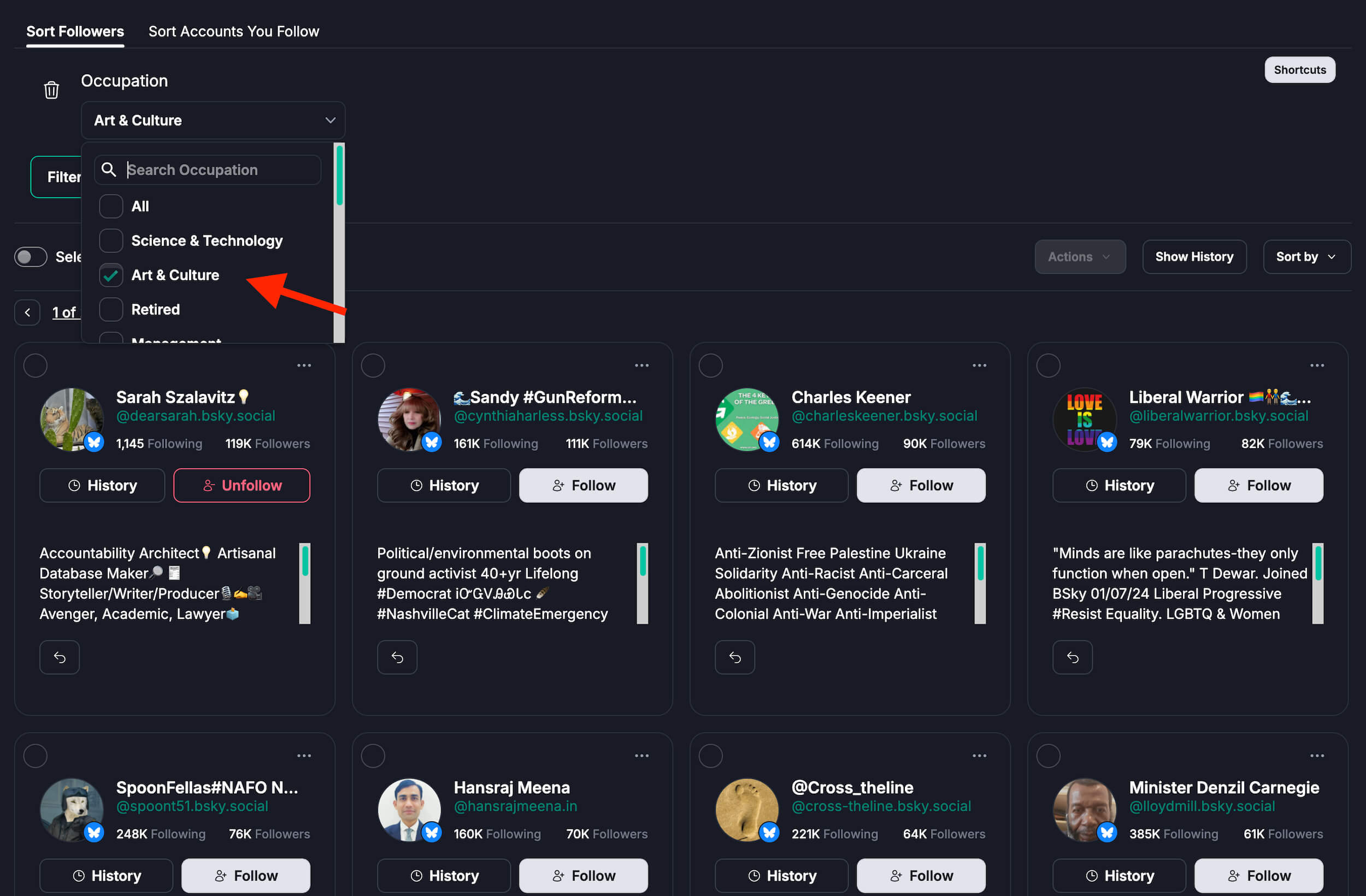This screenshot has height=896, width=1366.
Task: Select the Sort Followers tab
Action: 75,32
